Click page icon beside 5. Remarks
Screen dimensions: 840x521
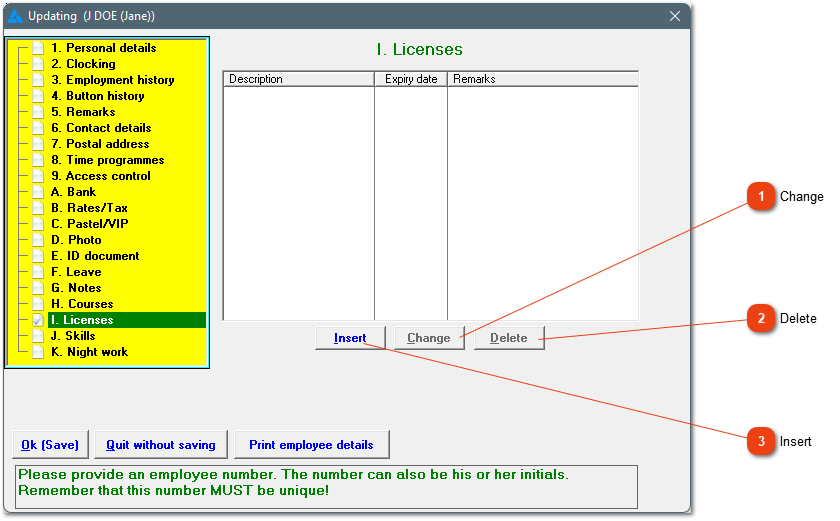(x=38, y=112)
